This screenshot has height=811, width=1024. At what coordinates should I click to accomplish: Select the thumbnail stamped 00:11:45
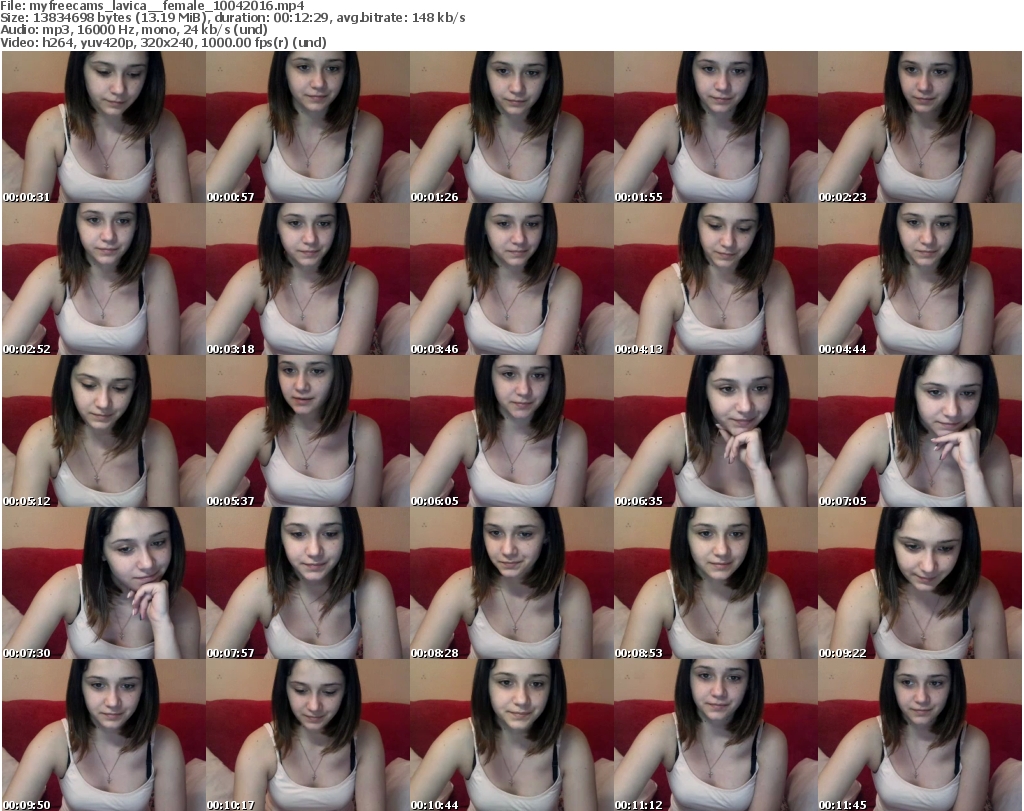[x=920, y=735]
